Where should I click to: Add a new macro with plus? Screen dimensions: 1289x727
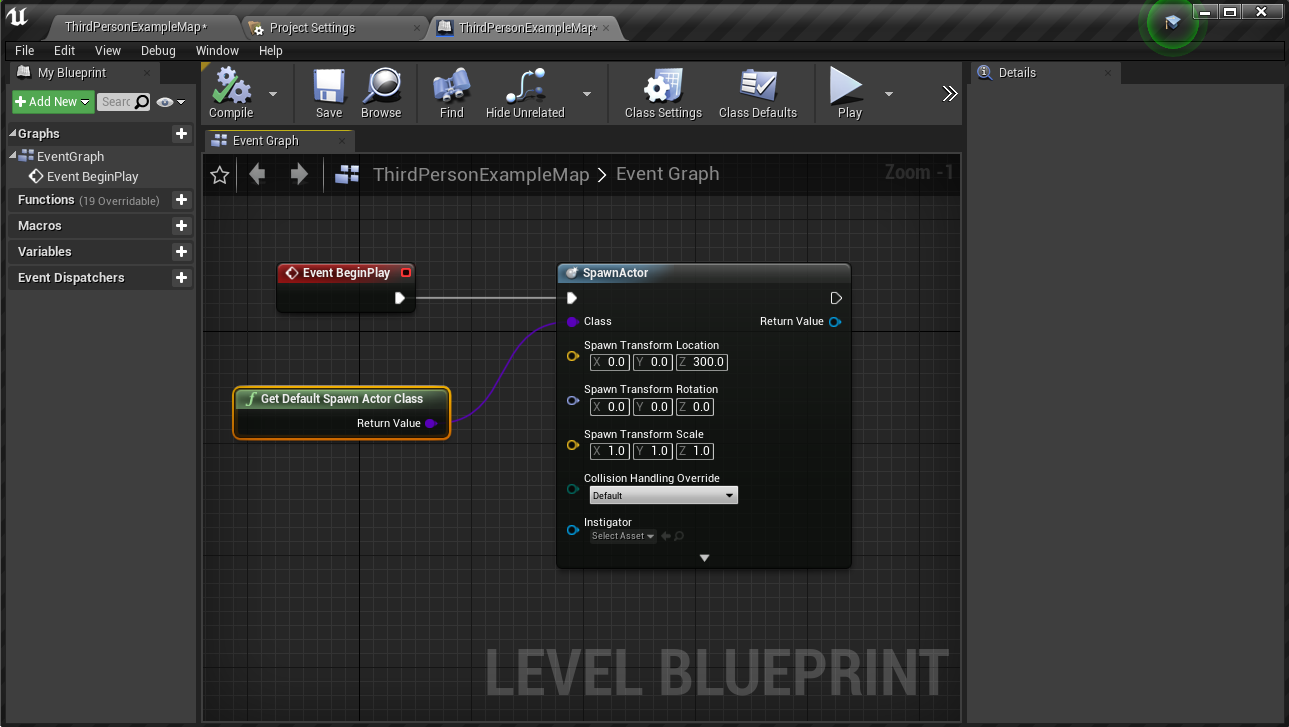[x=181, y=226]
